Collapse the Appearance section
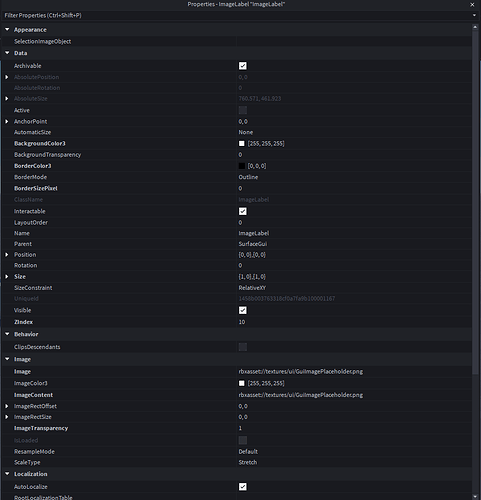This screenshot has width=481, height=500. coord(7,30)
